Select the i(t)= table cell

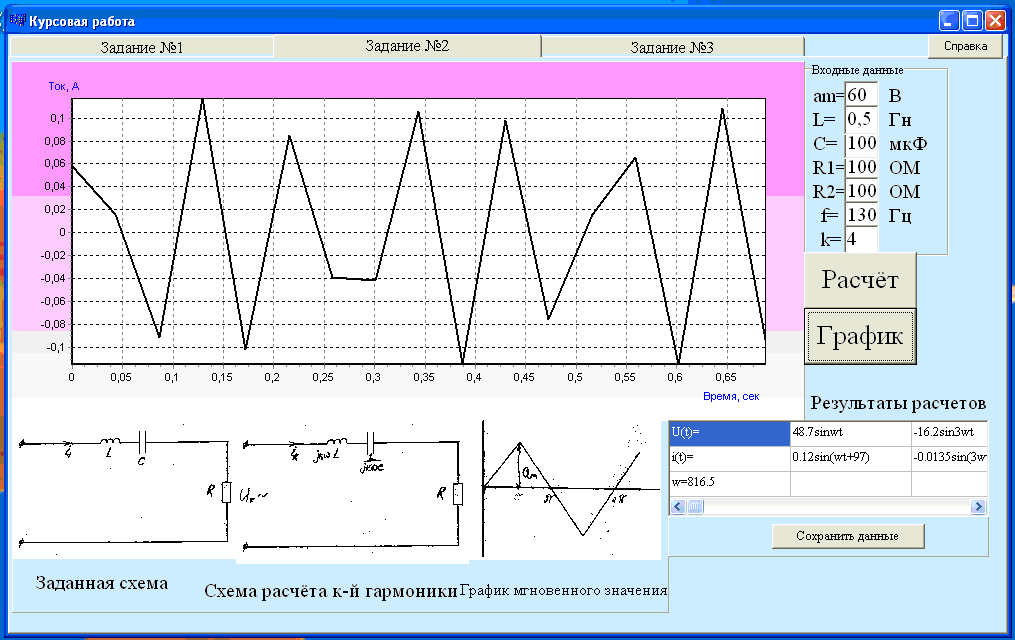pyautogui.click(x=730, y=458)
